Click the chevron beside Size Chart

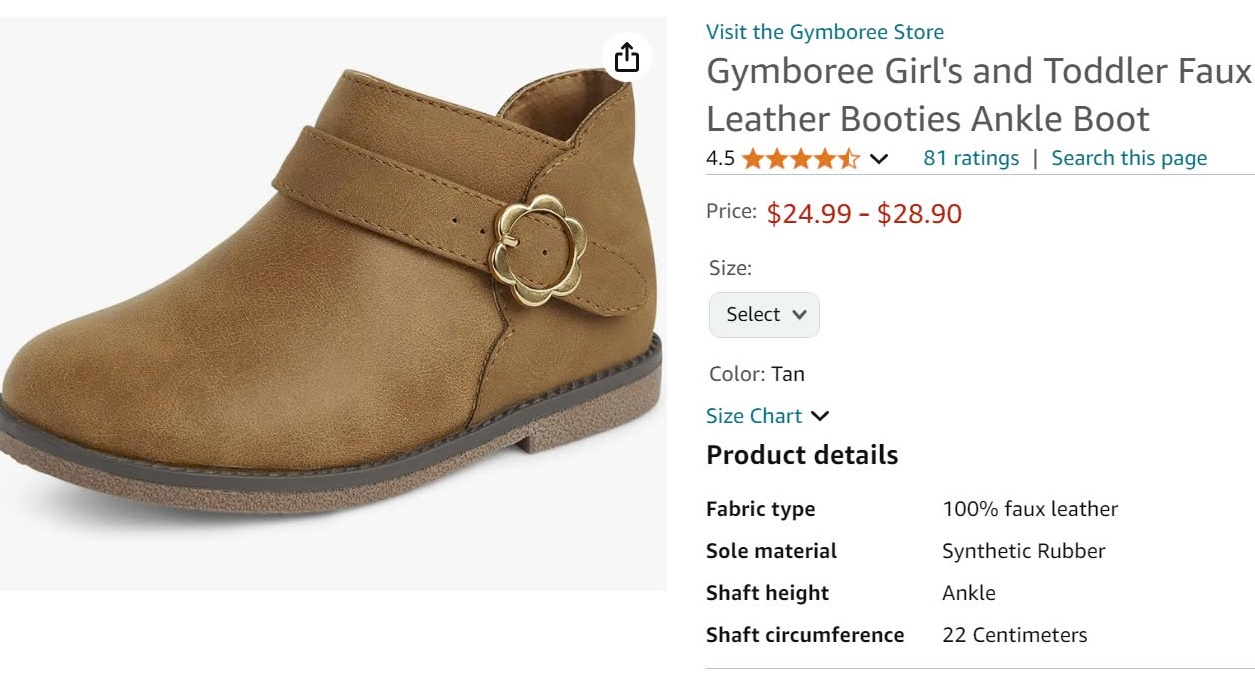point(821,415)
